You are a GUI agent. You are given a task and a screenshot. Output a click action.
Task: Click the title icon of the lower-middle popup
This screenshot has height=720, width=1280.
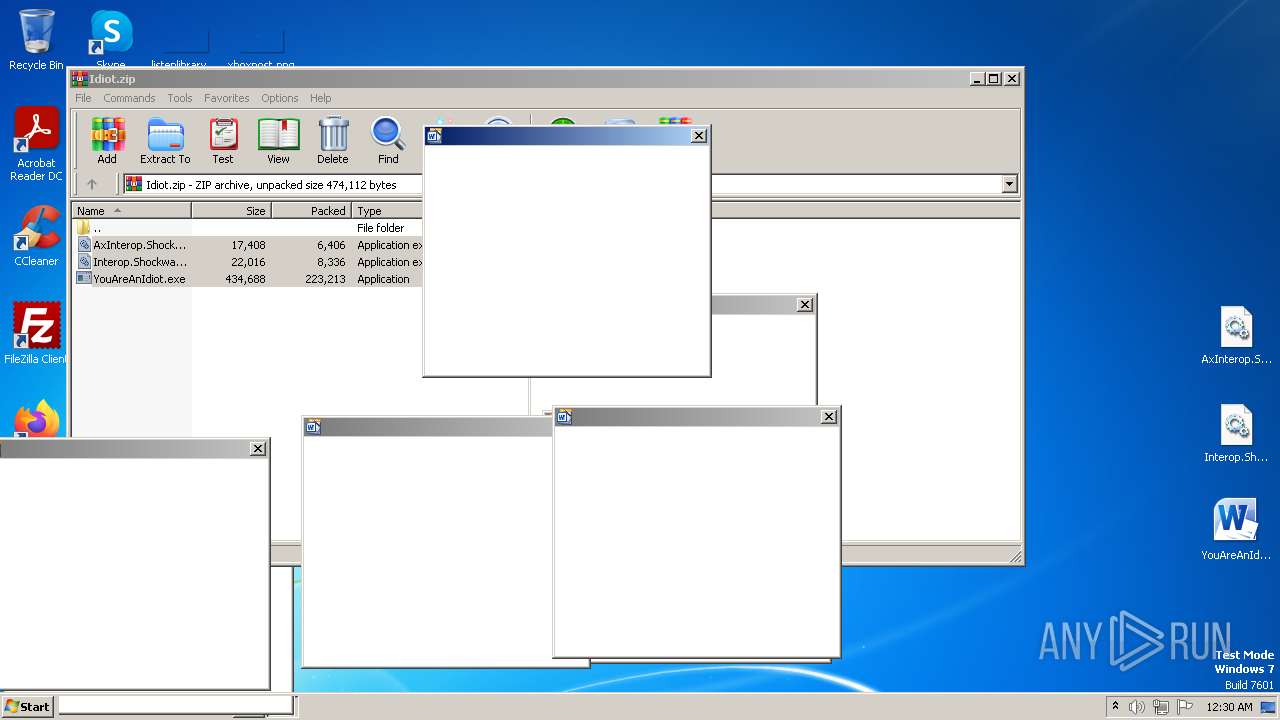[x=313, y=427]
